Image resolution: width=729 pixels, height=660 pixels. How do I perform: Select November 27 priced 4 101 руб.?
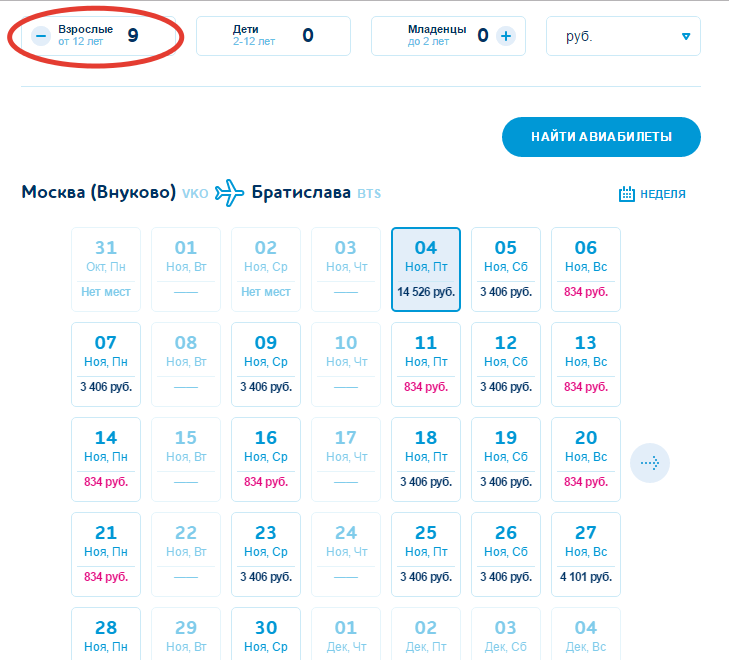tap(586, 554)
